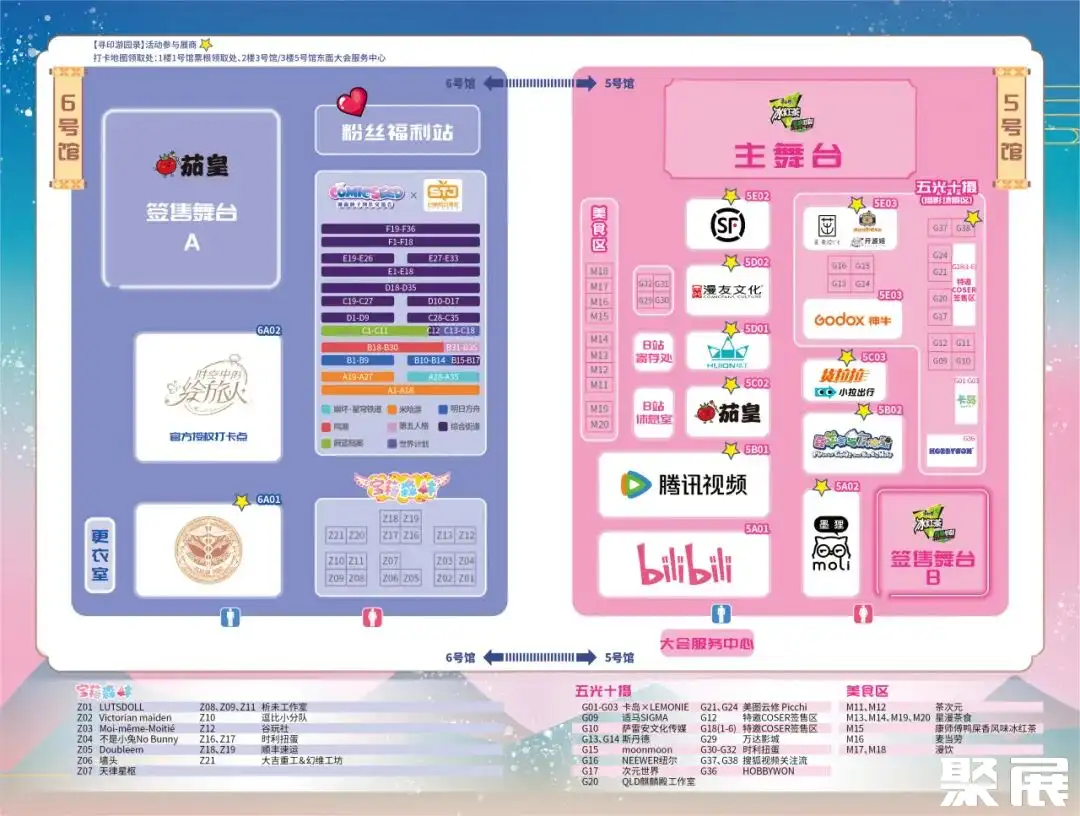The image size is (1080, 816).
Task: Click the D18-D35 booth row bar
Action: [400, 288]
